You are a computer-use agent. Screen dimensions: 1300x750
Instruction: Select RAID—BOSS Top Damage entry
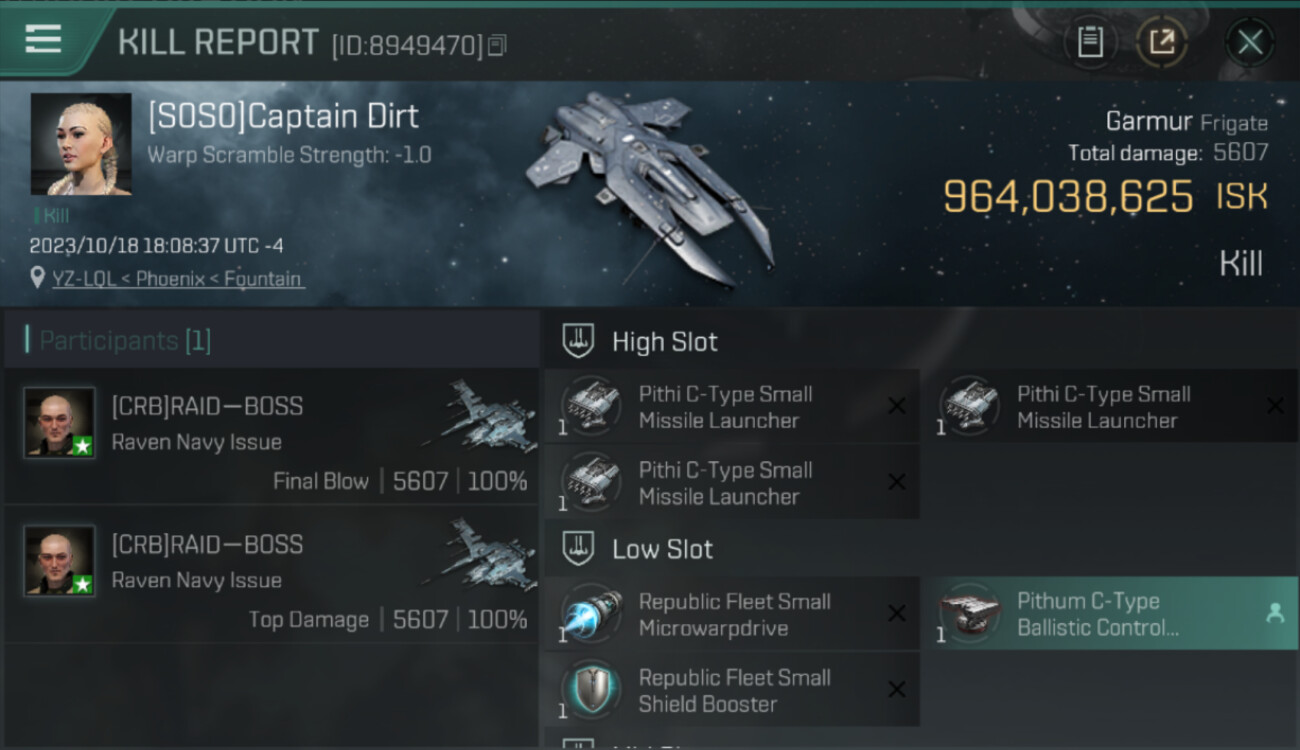[272, 575]
